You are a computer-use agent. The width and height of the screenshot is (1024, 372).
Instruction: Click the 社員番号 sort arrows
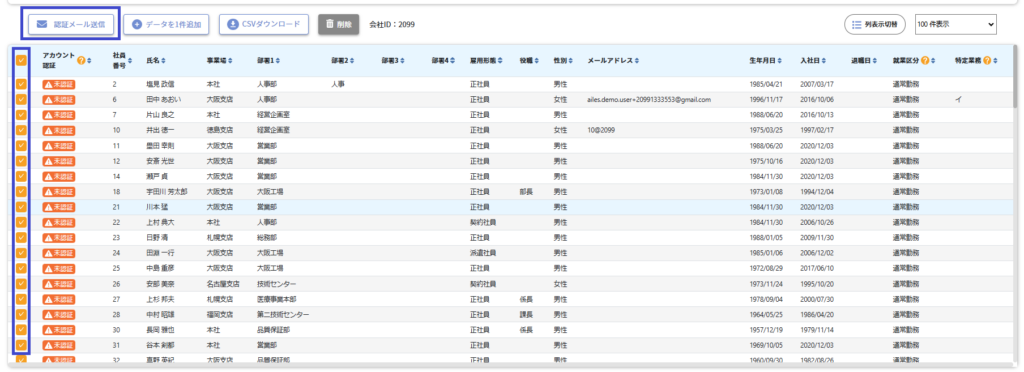pyautogui.click(x=130, y=61)
